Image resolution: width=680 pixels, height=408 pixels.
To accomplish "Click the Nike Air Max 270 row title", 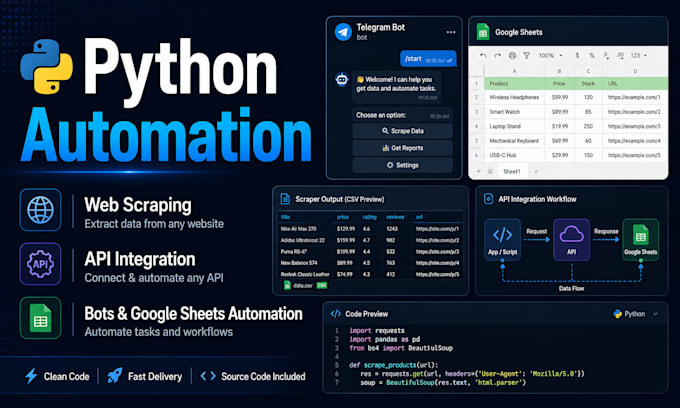I will point(298,228).
